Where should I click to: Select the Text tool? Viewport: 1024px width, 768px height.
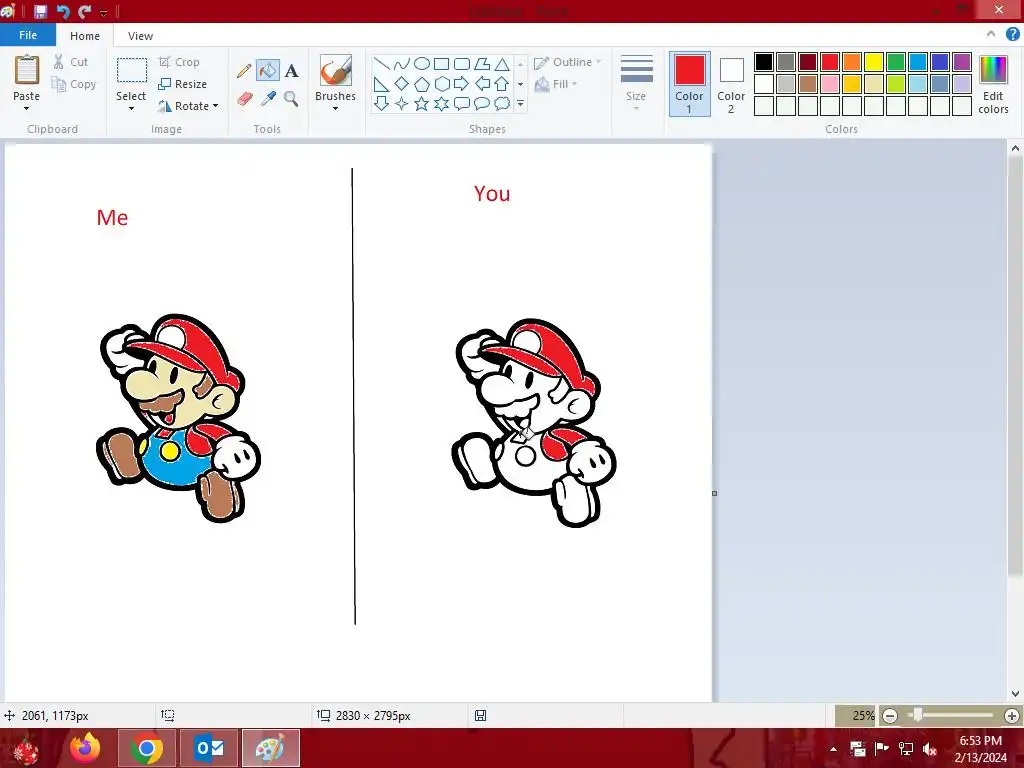pyautogui.click(x=291, y=71)
